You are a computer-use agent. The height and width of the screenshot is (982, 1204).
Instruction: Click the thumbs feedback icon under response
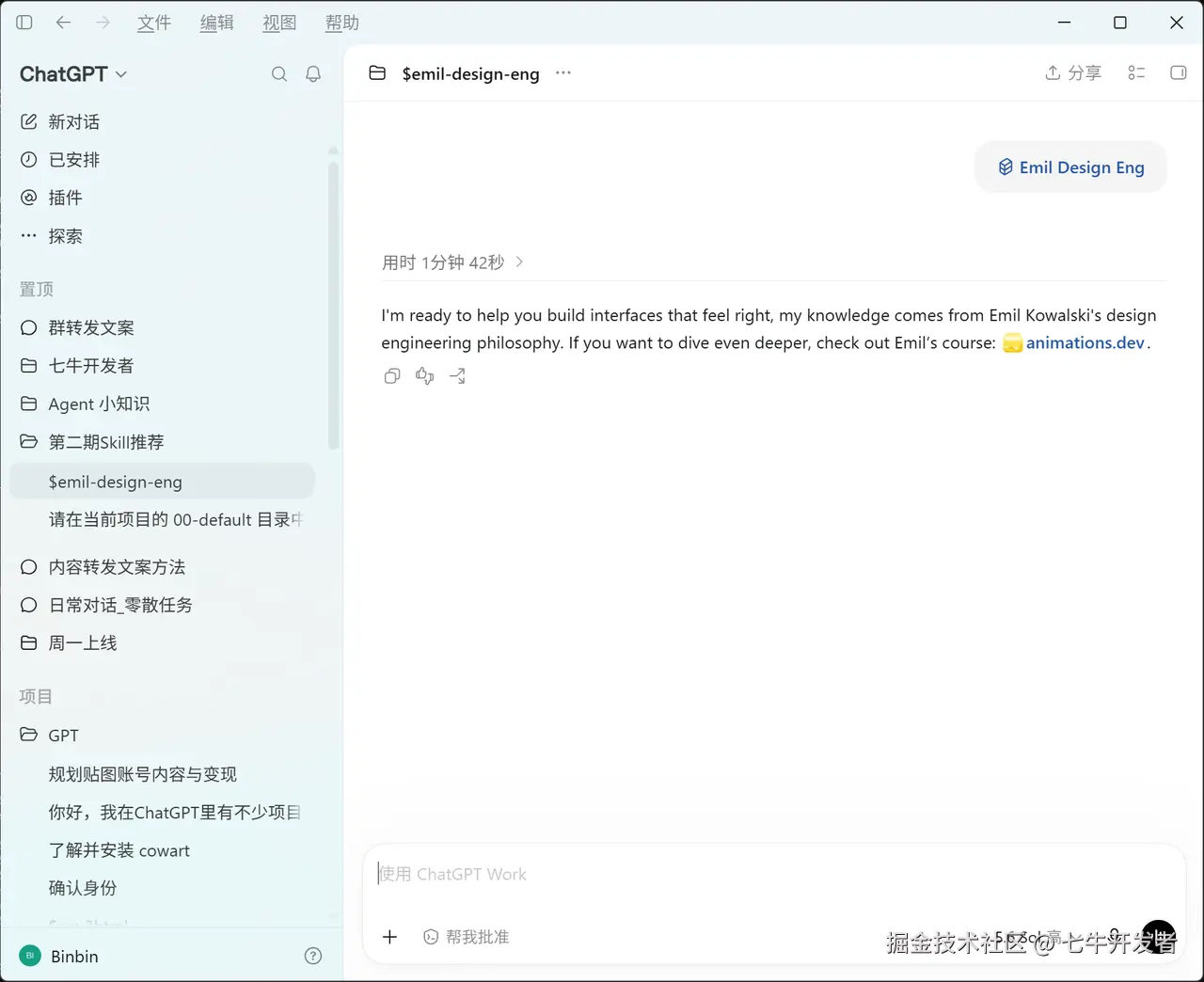pyautogui.click(x=425, y=376)
